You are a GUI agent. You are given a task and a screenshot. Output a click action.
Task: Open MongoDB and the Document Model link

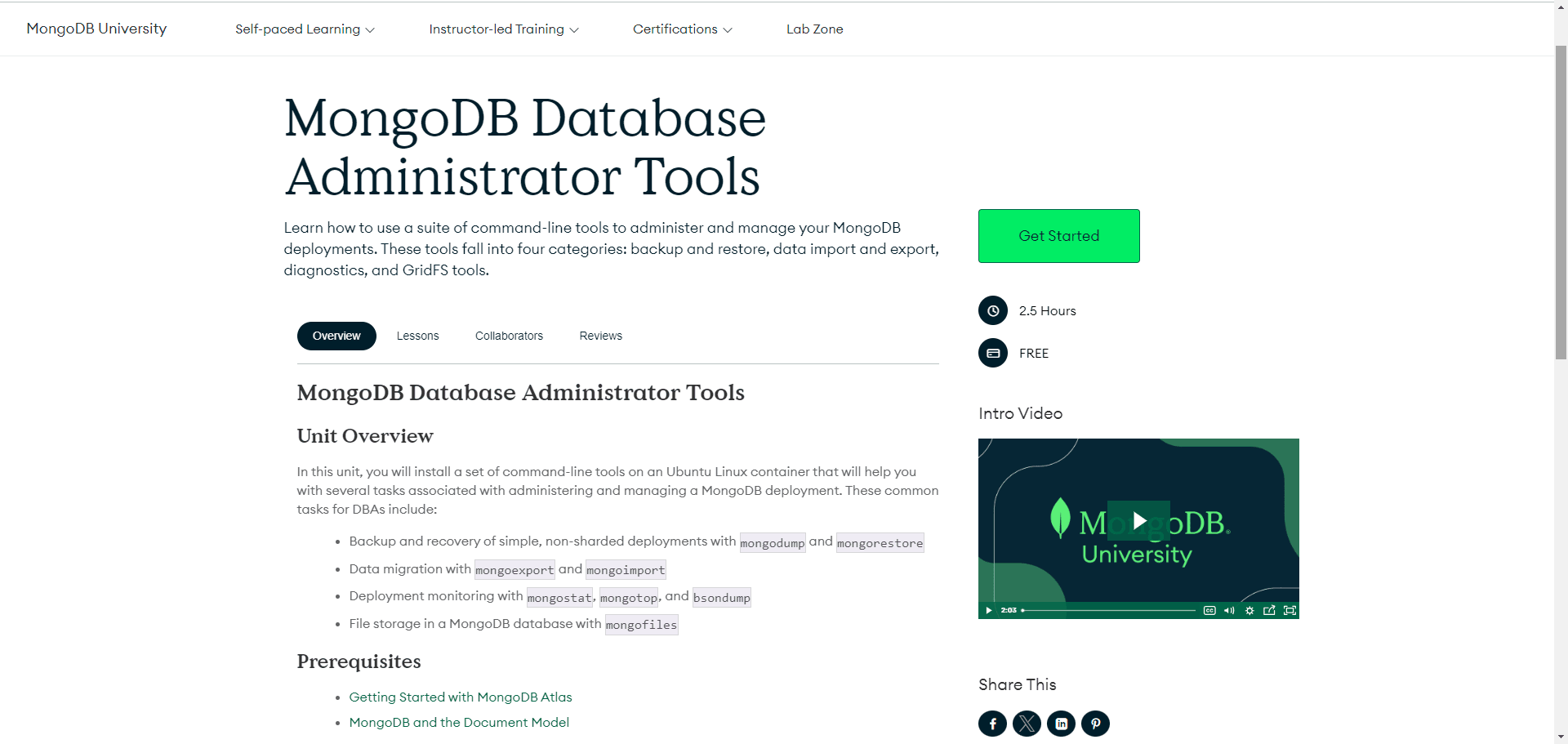[x=459, y=722]
